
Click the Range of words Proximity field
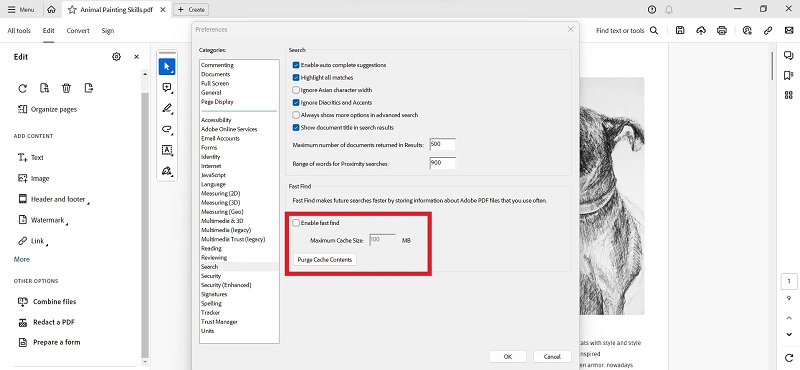coord(442,163)
